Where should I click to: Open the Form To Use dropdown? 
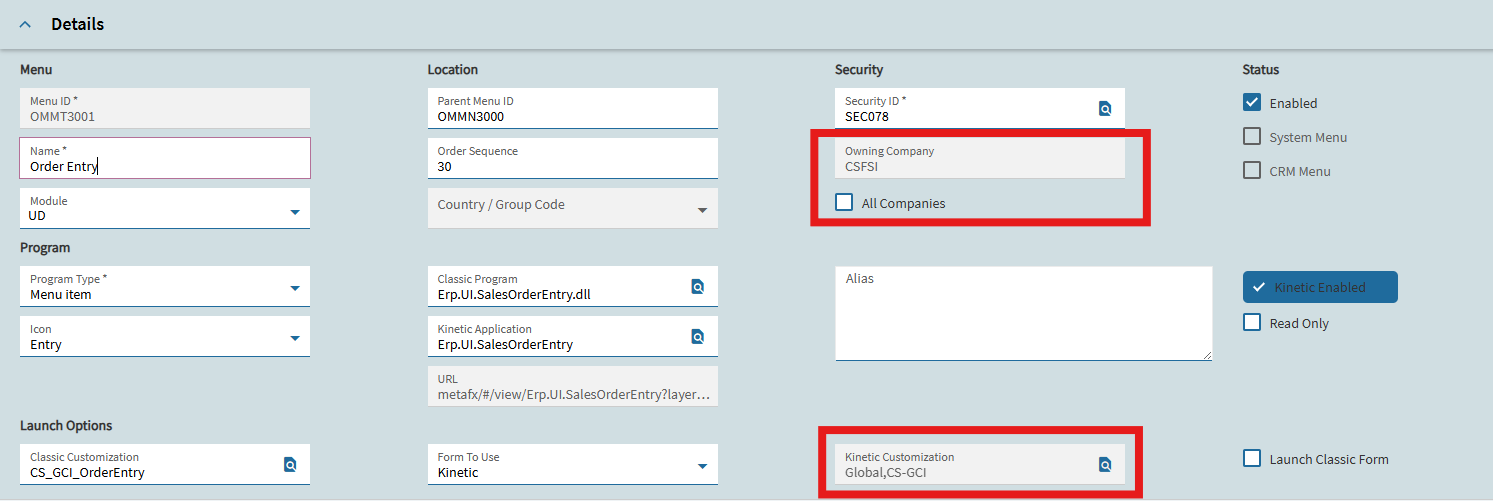pos(572,464)
